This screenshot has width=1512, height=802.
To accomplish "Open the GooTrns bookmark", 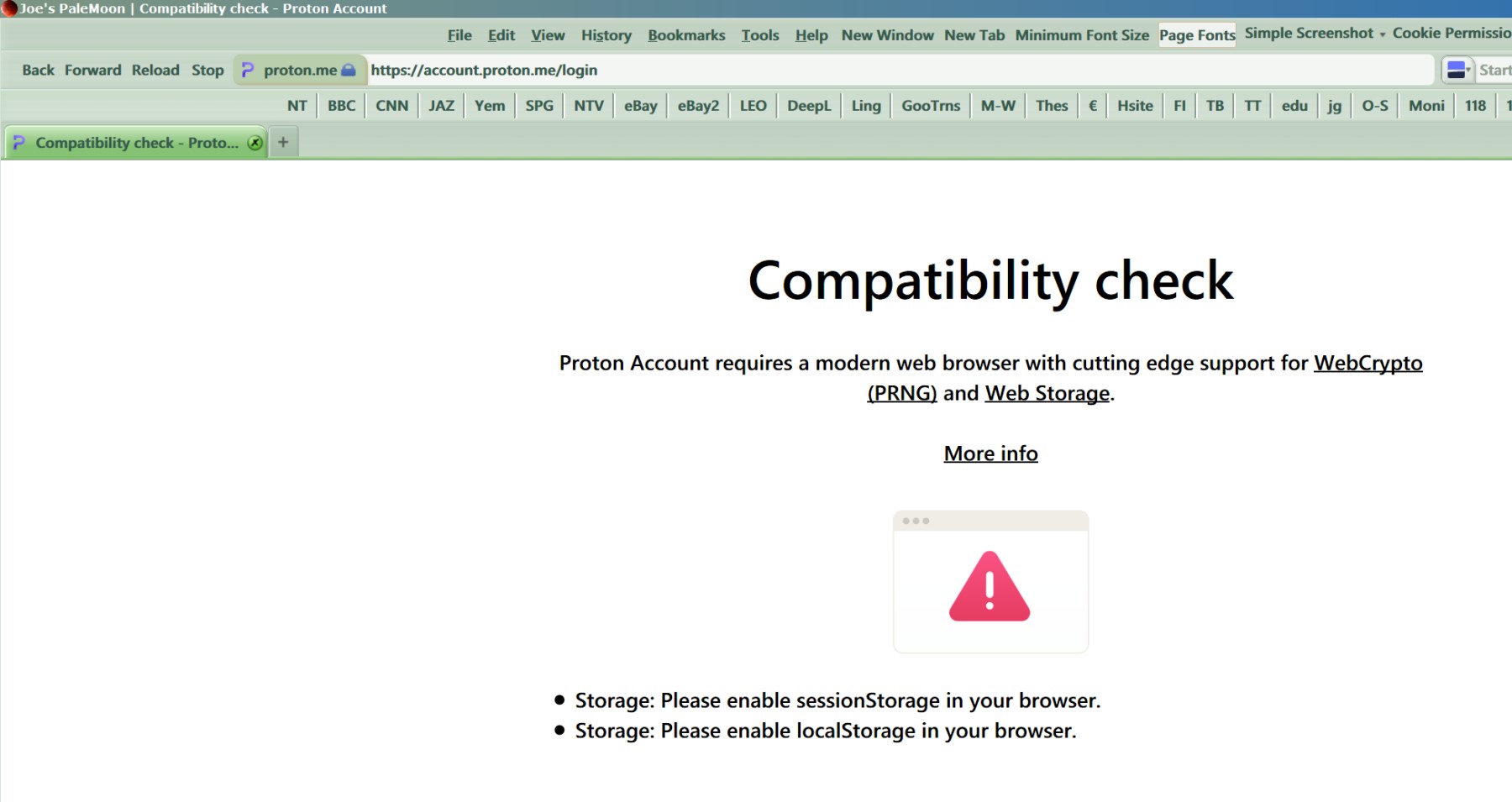I will pyautogui.click(x=931, y=106).
